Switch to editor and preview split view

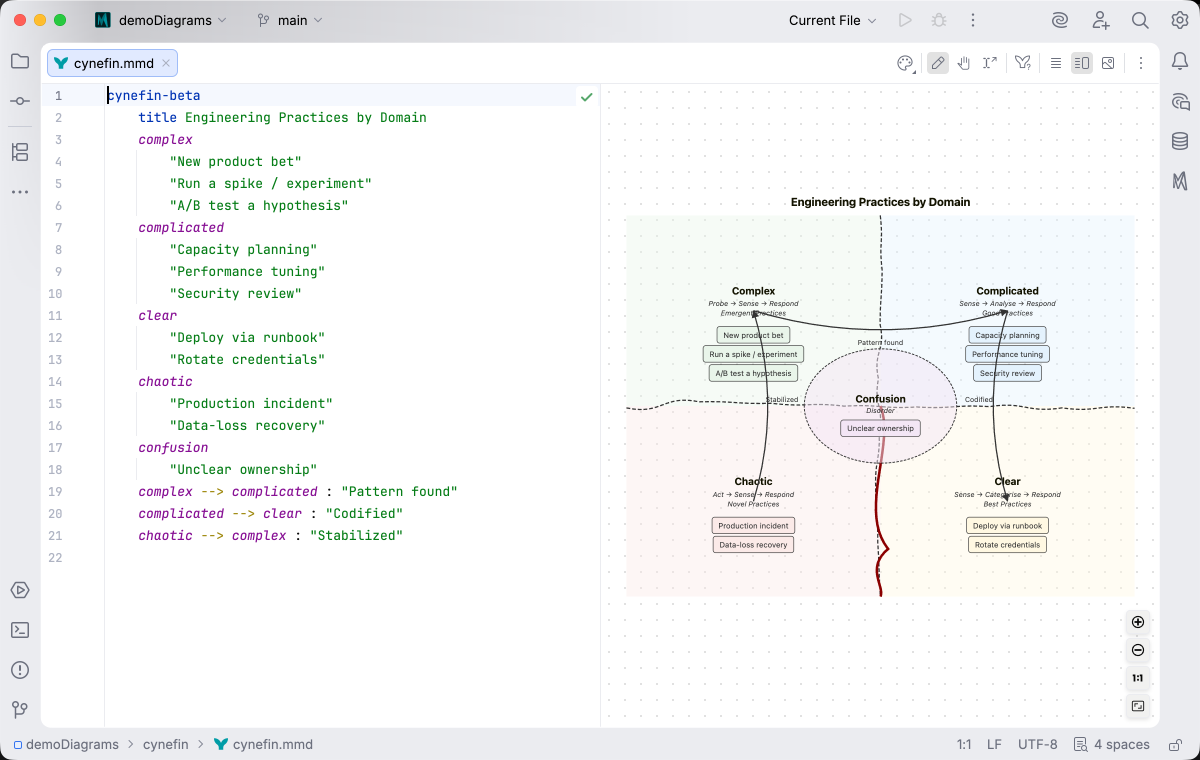pos(1082,63)
